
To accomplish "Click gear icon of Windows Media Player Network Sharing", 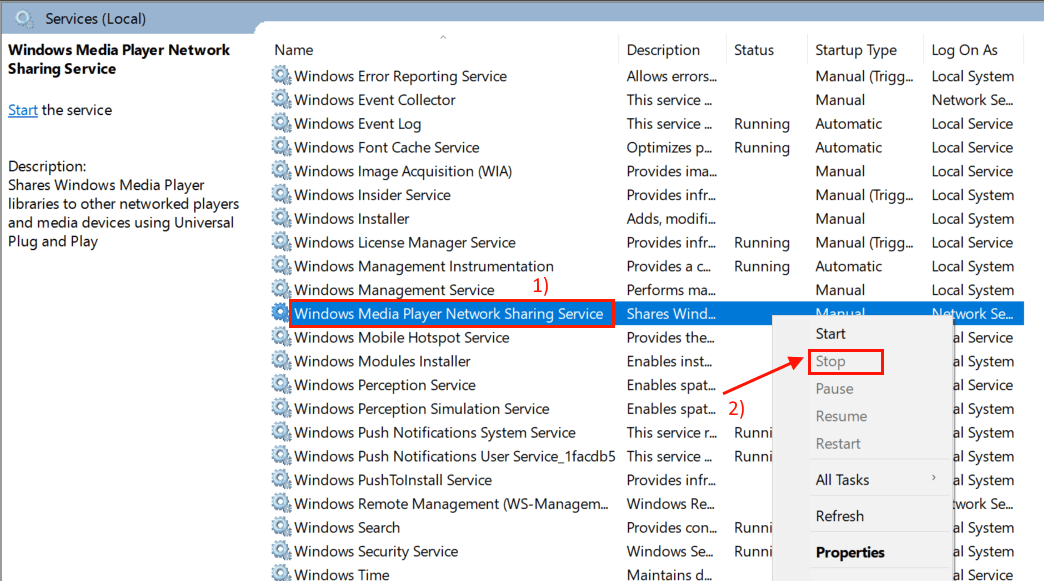I will coord(280,312).
